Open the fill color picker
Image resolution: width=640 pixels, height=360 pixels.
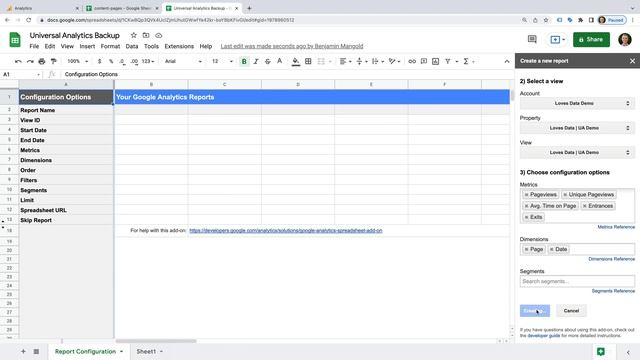(296, 61)
